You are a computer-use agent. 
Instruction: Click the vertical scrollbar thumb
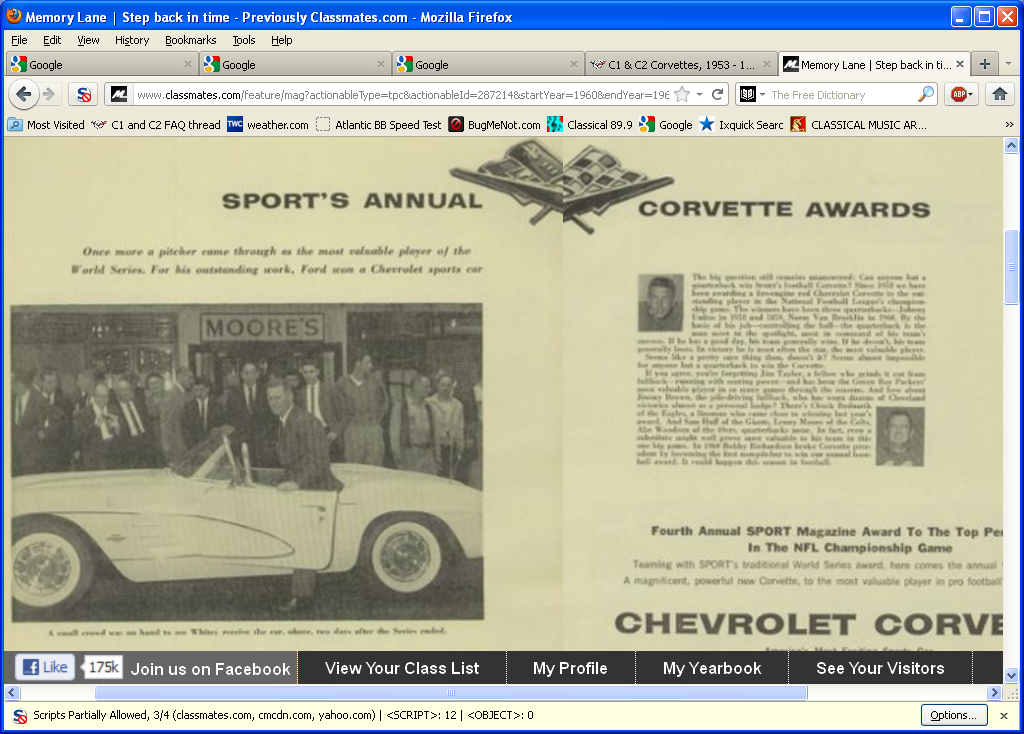coord(1011,266)
